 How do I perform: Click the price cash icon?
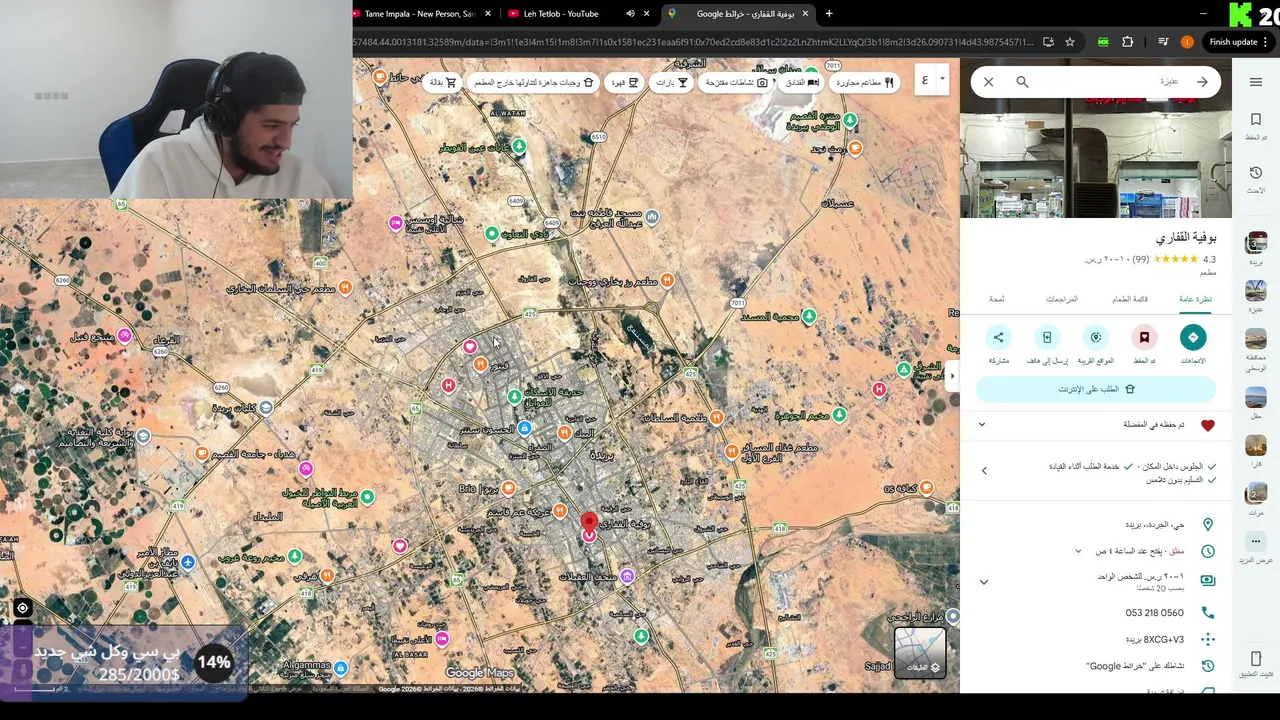(1208, 580)
